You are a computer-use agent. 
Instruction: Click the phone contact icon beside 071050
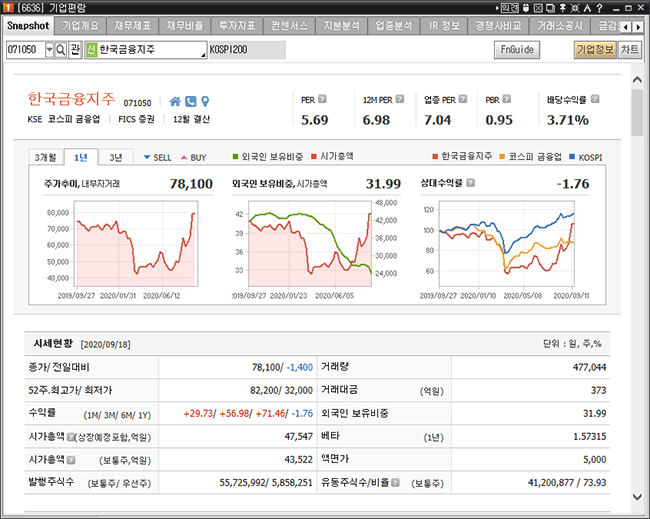point(190,102)
